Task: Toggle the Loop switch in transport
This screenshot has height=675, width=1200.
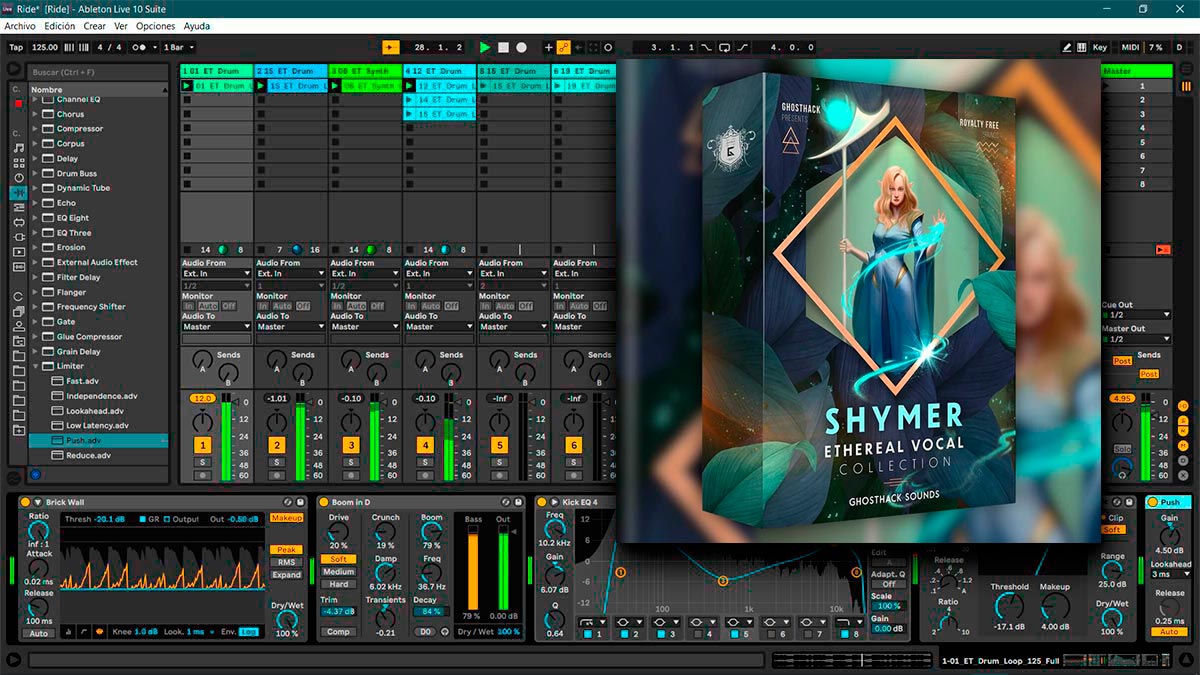Action: 725,47
